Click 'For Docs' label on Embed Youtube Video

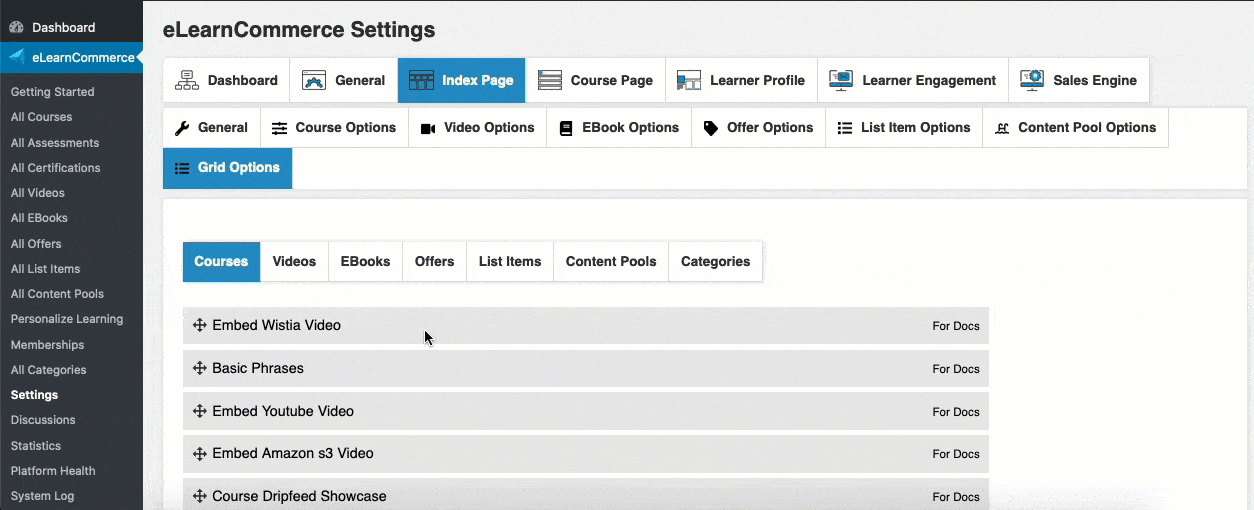pos(956,412)
